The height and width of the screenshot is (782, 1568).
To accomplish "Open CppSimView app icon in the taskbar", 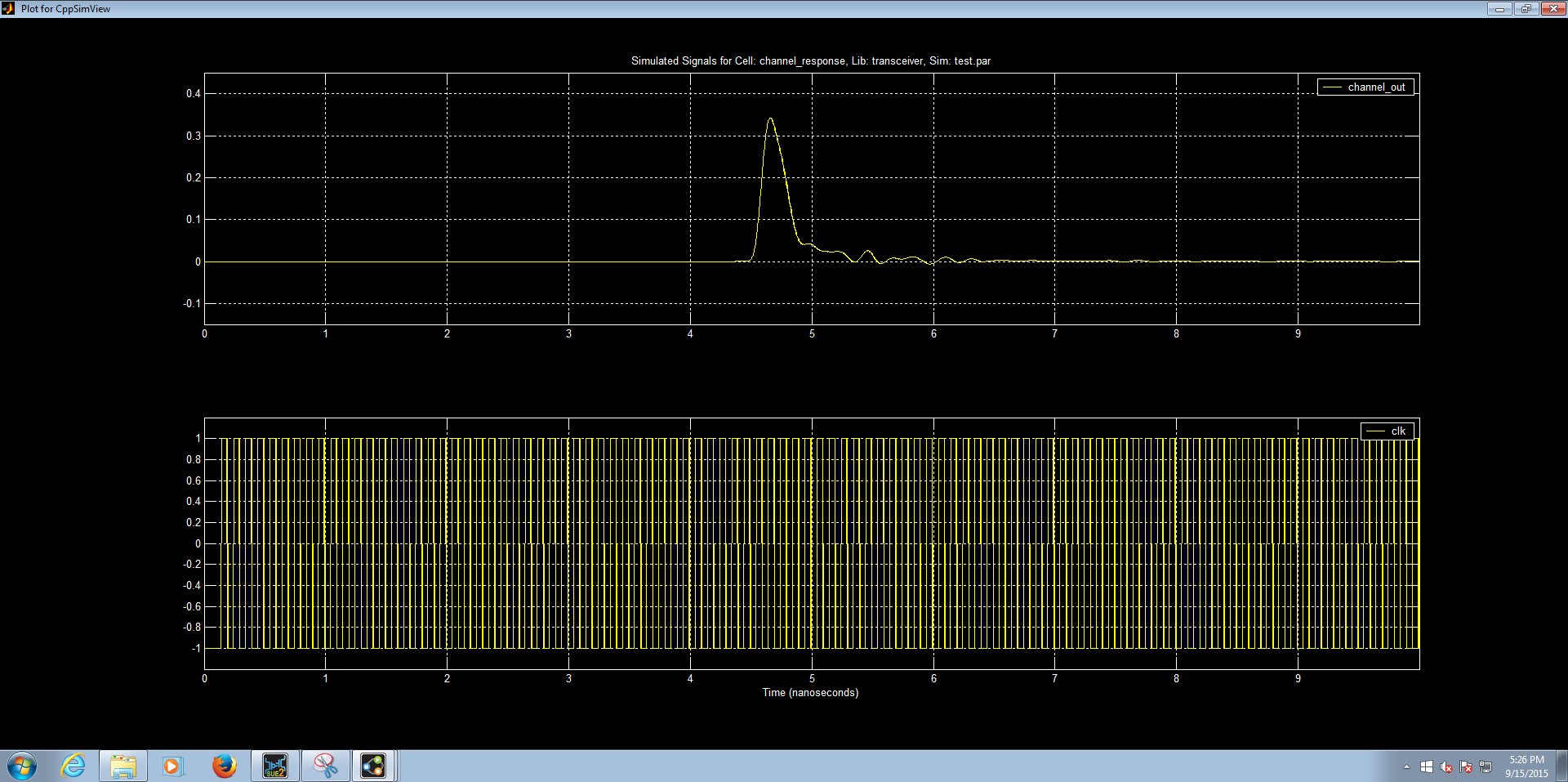I will click(x=373, y=766).
